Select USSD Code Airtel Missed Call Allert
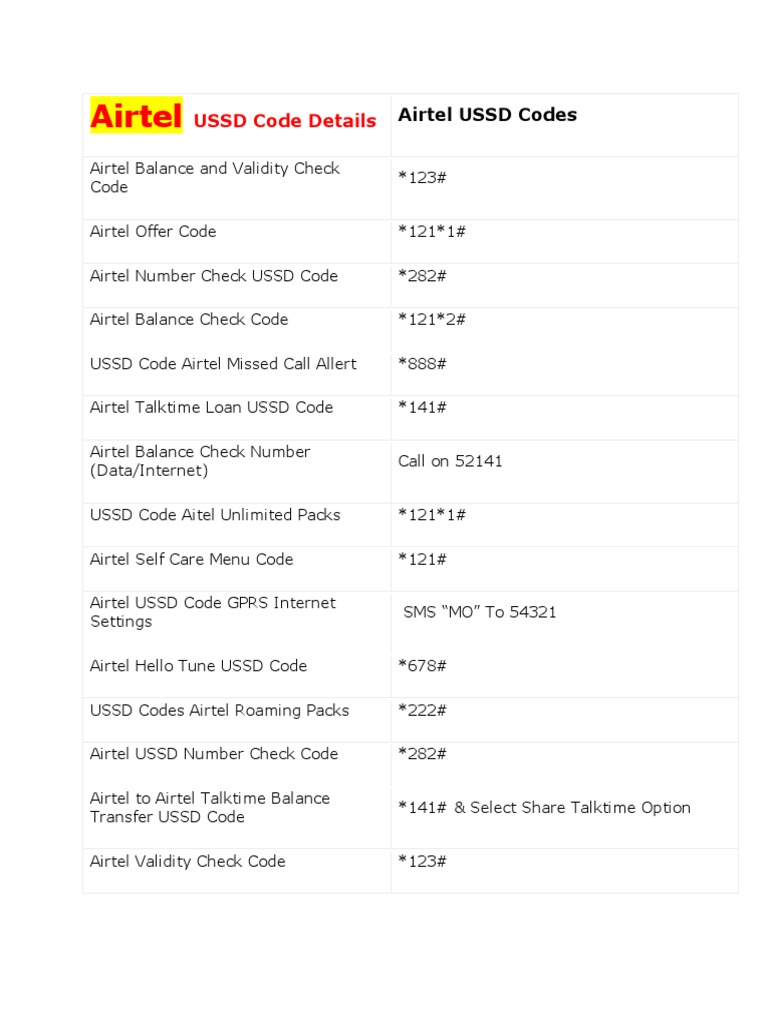The width and height of the screenshot is (768, 1024). 223,364
